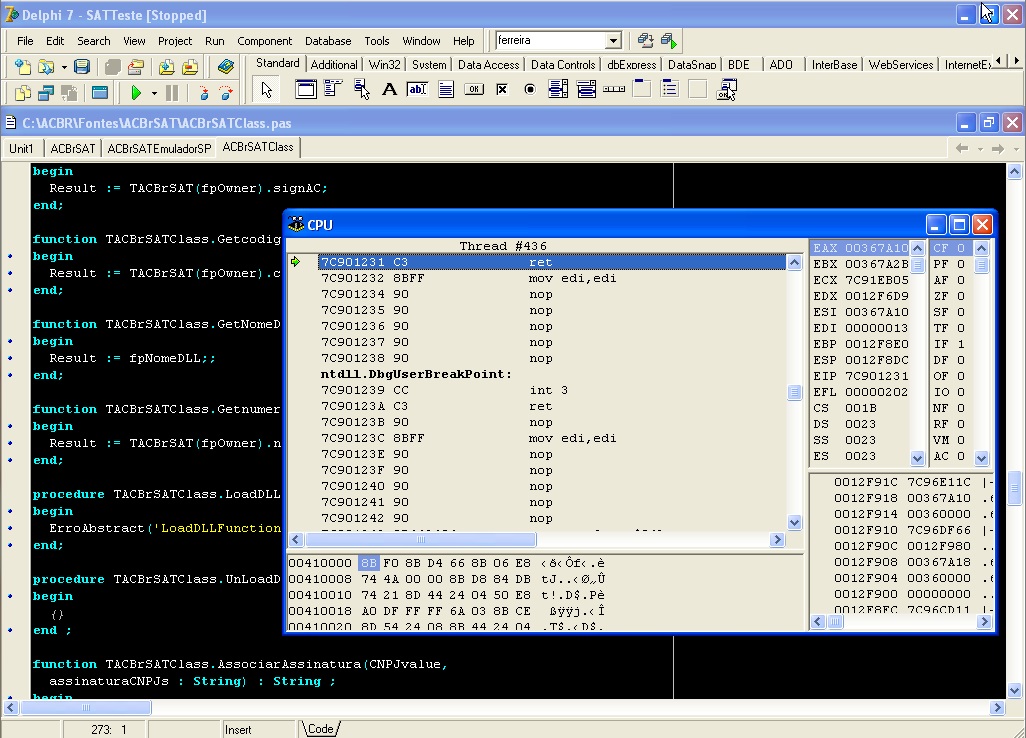Click the Trace Into debug icon
This screenshot has height=738, width=1026.
click(x=204, y=93)
